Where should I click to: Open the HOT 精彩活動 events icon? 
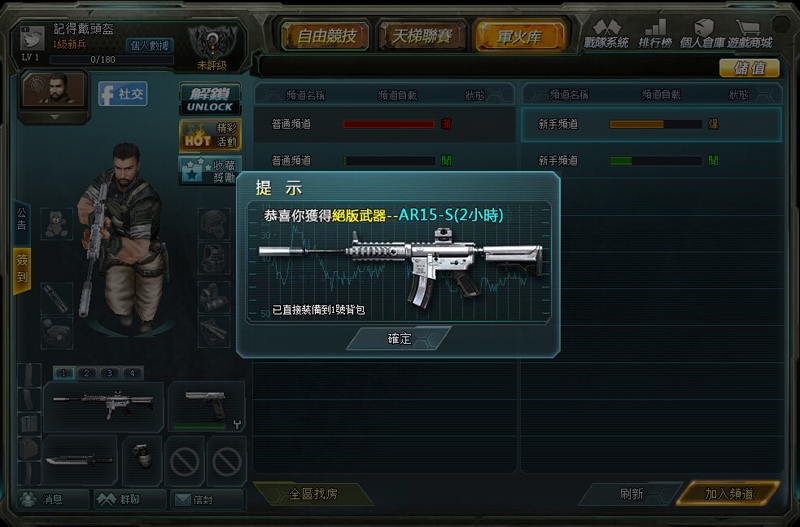210,135
